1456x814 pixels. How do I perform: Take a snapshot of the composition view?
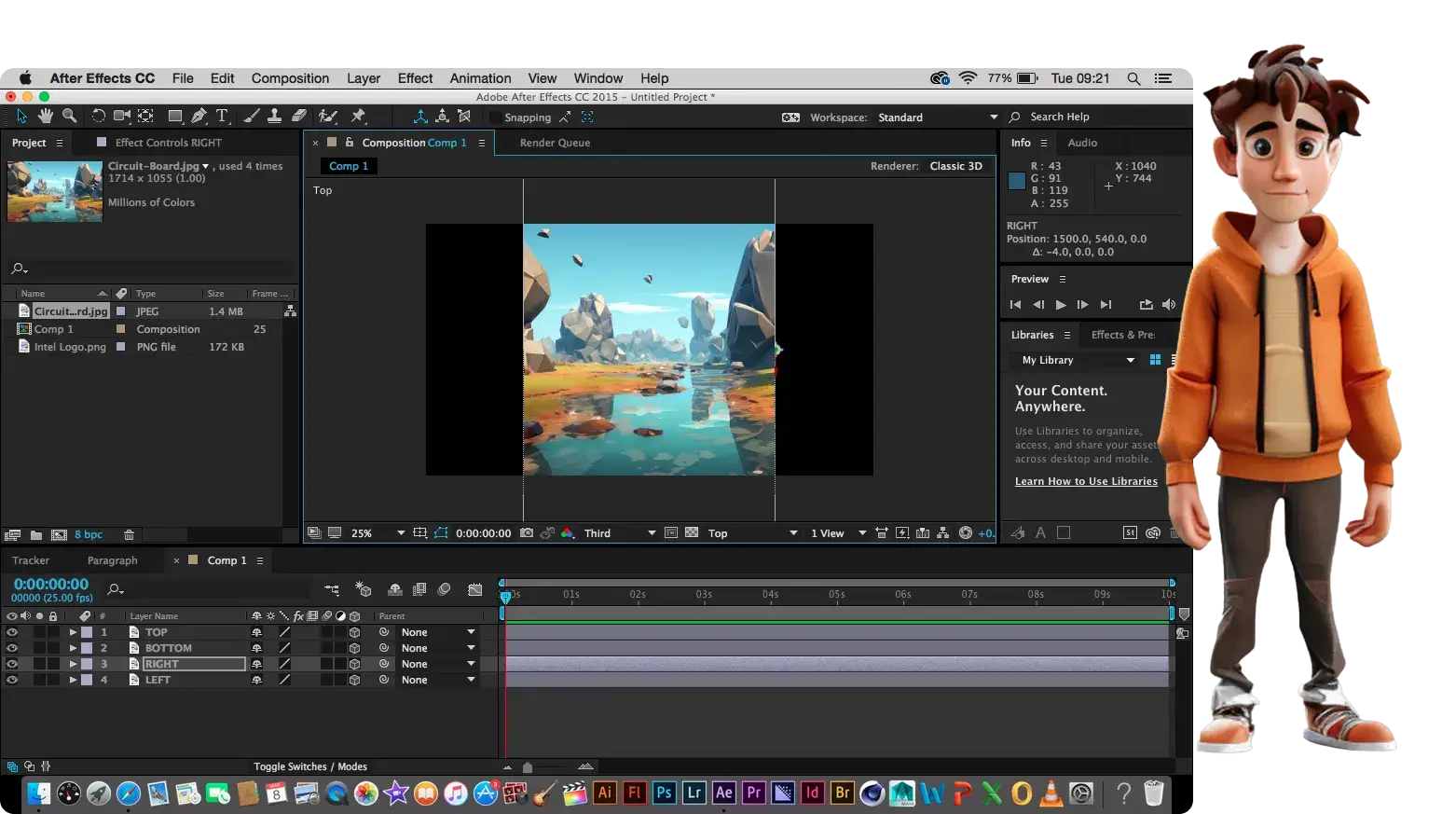[x=527, y=532]
